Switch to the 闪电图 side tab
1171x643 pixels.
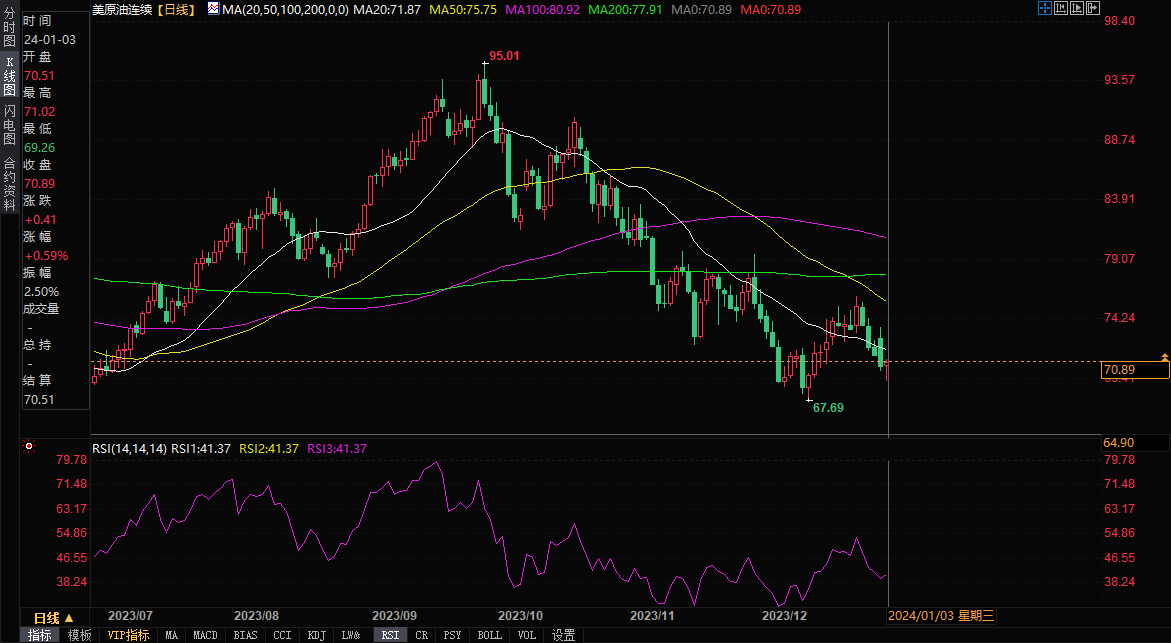9,123
